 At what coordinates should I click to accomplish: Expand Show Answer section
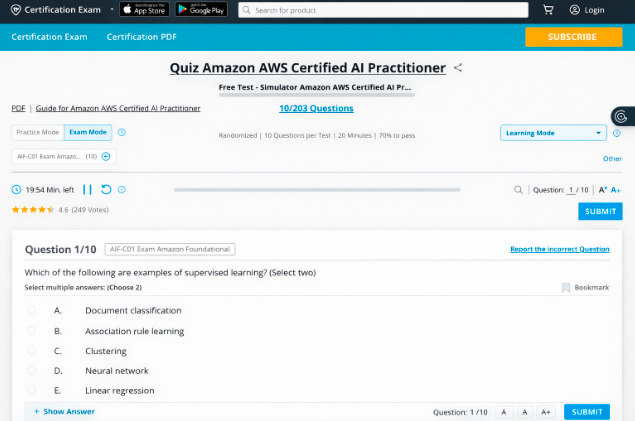pos(65,412)
